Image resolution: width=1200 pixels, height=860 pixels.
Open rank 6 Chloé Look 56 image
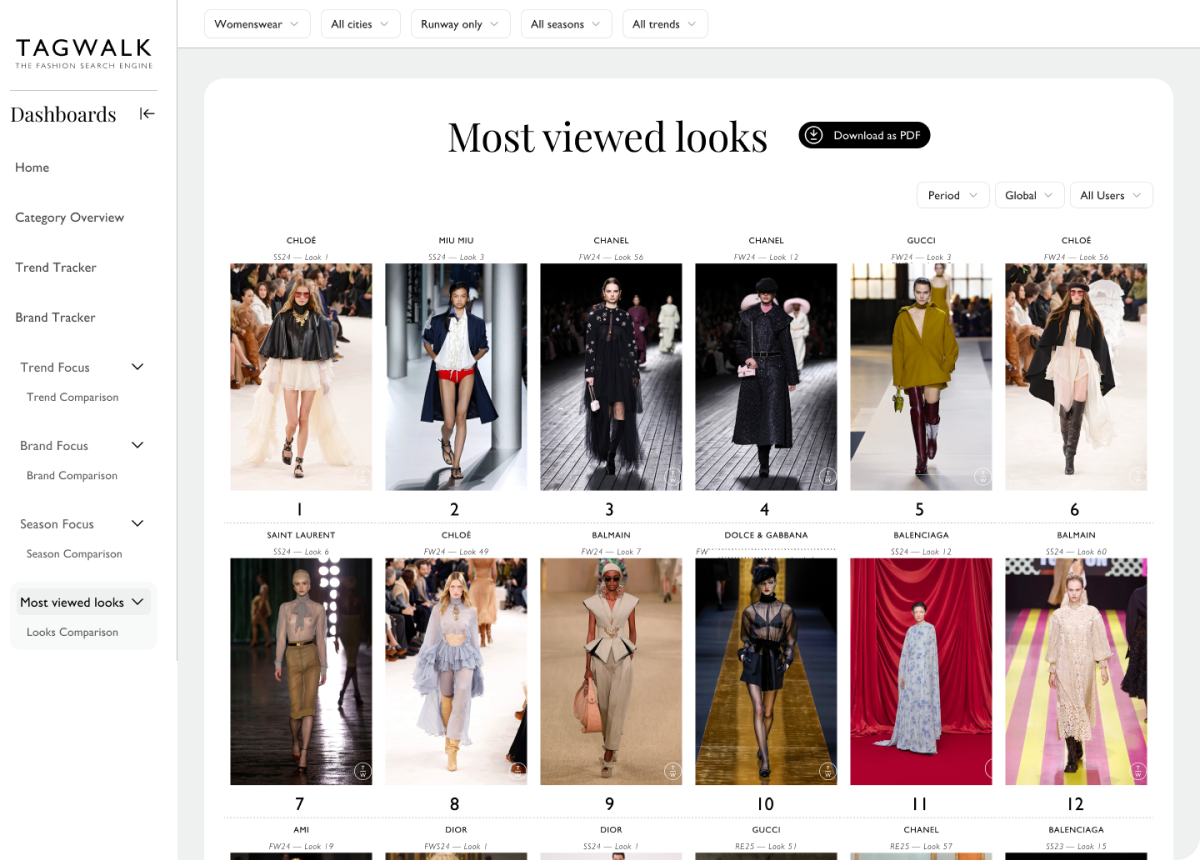[1076, 377]
